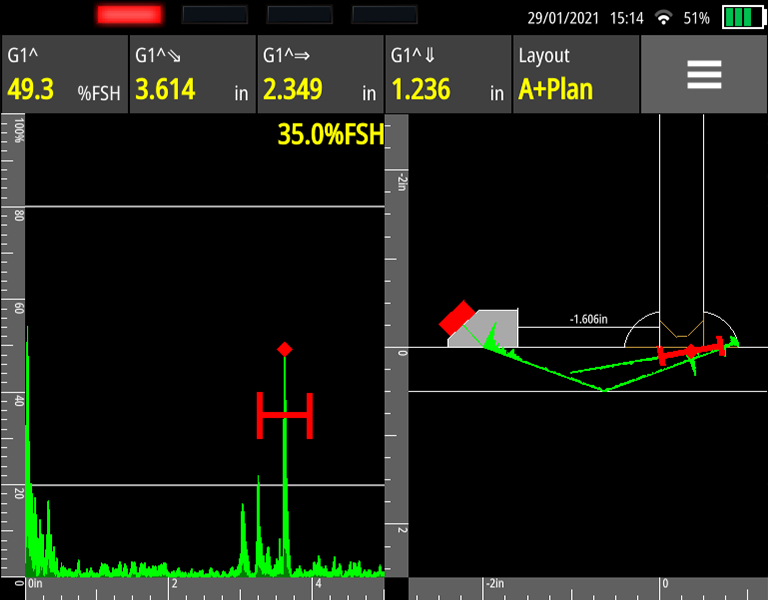Select the red probe wedge icon
This screenshot has height=600, width=768.
[x=457, y=318]
